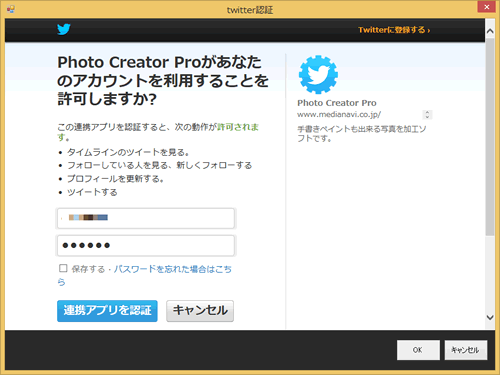Click the 'www.medianavi.co.jp/' URL text
The image size is (500, 375).
tap(339, 115)
